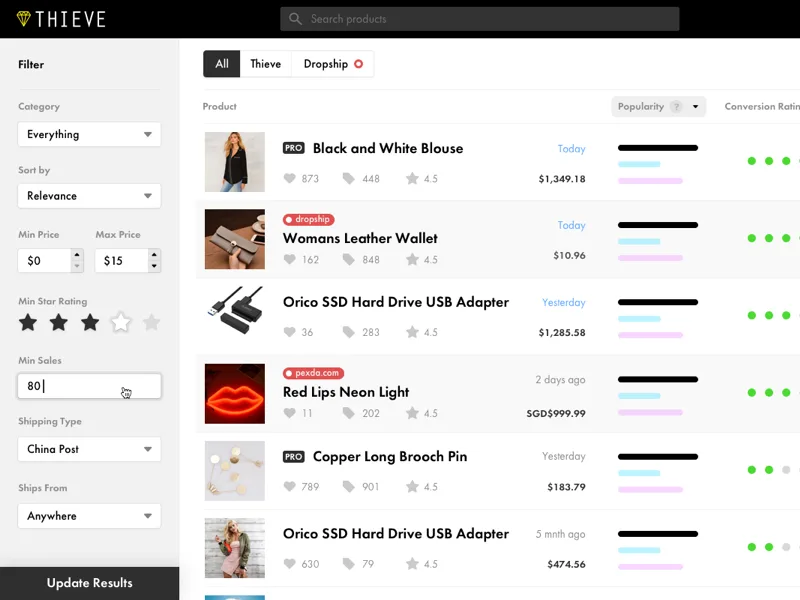This screenshot has height=600, width=800.
Task: Click star rating icon on Black and White Blouse
Action: 412,179
